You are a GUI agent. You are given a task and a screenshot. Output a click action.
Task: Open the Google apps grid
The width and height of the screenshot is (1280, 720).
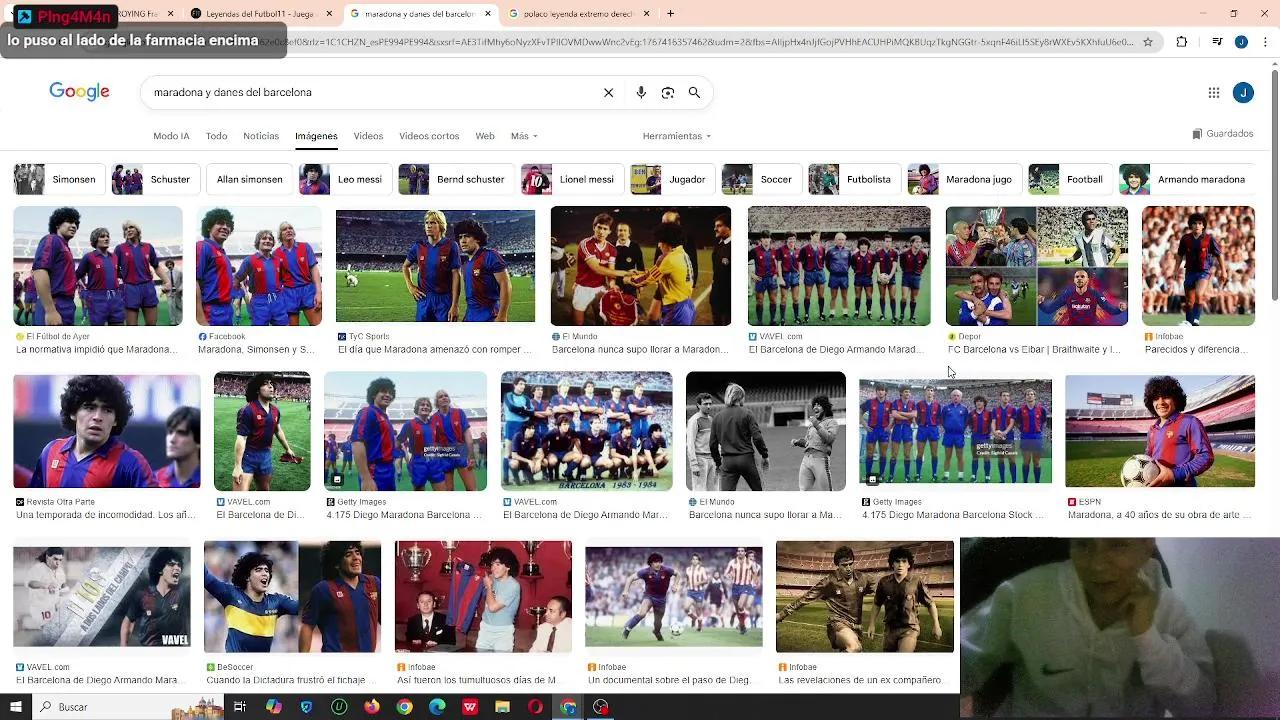tap(1214, 93)
